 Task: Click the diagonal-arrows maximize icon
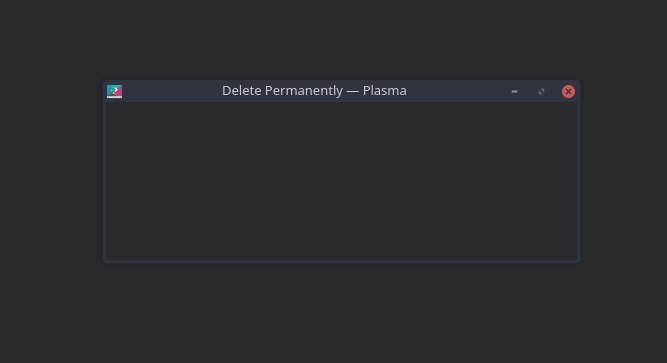[541, 91]
